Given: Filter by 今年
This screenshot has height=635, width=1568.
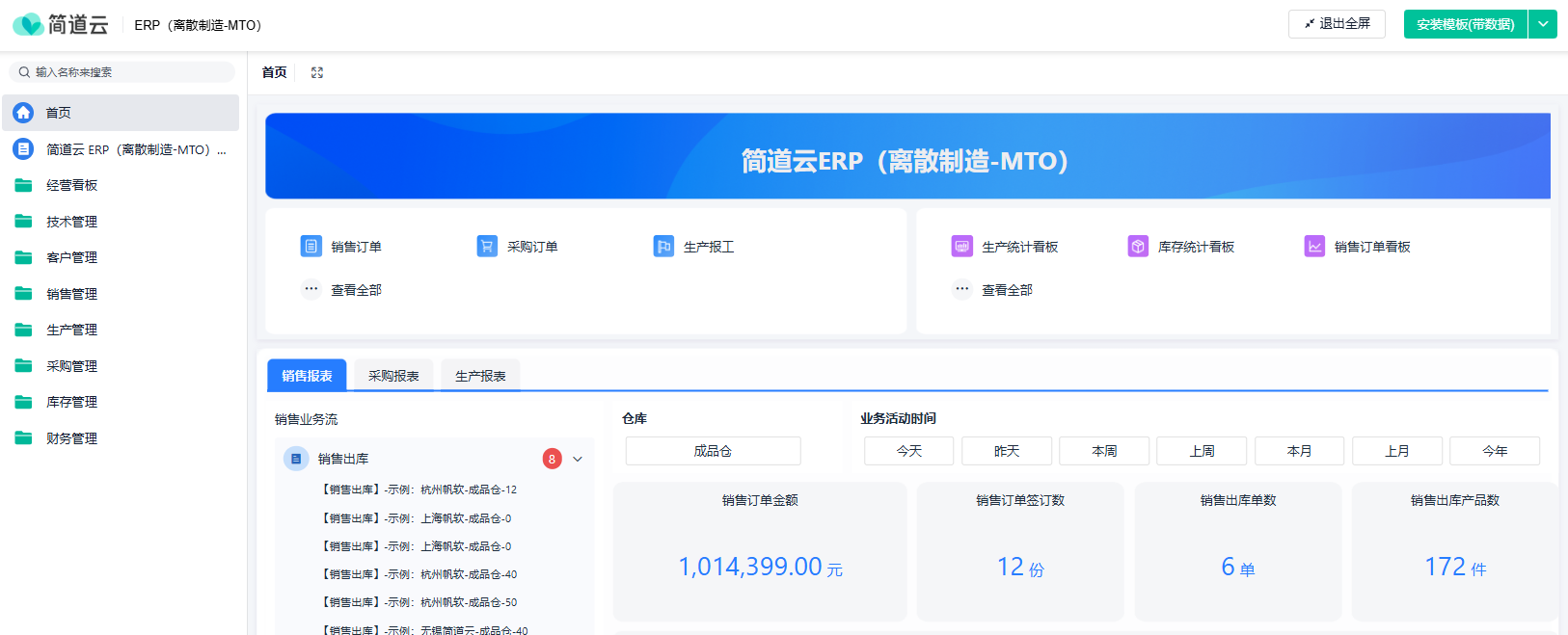Looking at the screenshot, I should coord(1495,451).
